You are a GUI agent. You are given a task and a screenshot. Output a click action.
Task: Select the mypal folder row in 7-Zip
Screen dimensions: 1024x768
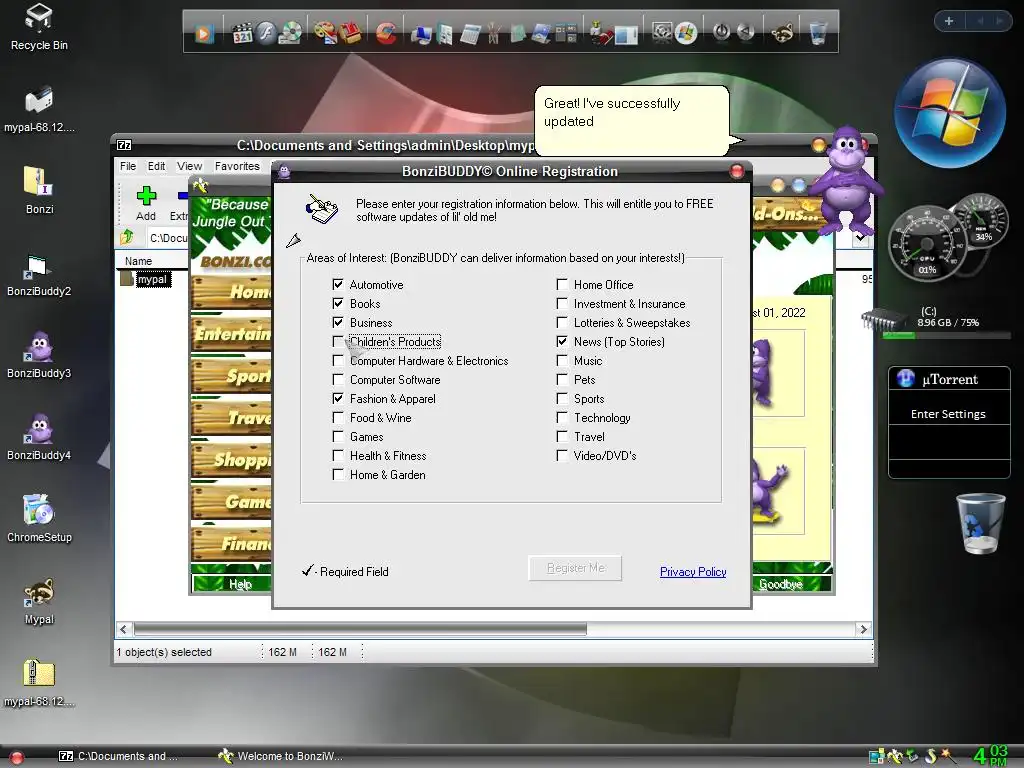(x=146, y=280)
